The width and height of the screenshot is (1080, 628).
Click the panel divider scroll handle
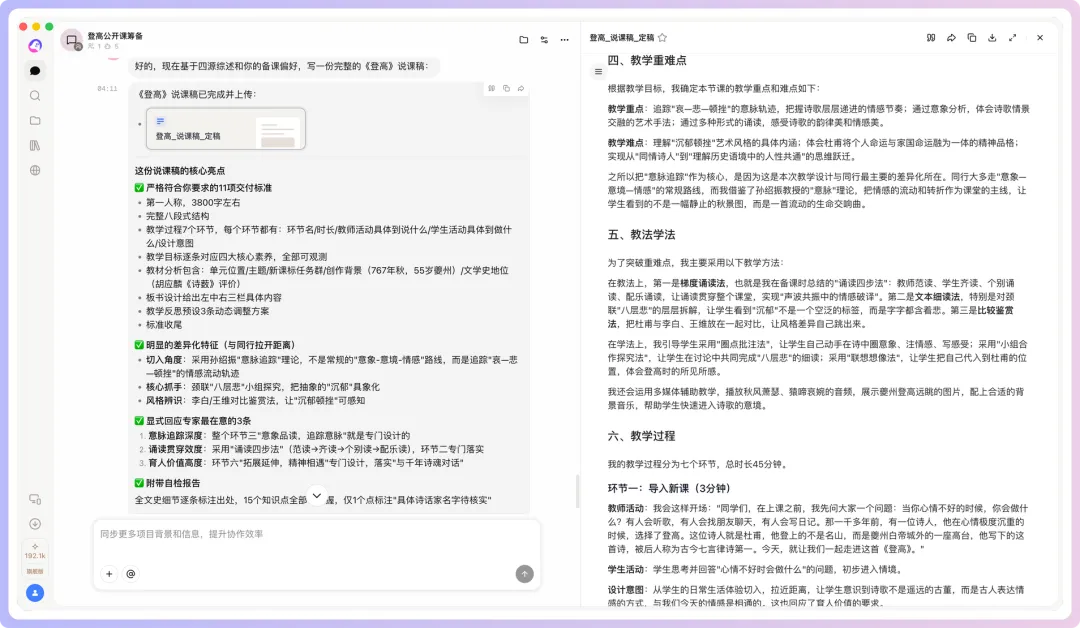tap(578, 491)
